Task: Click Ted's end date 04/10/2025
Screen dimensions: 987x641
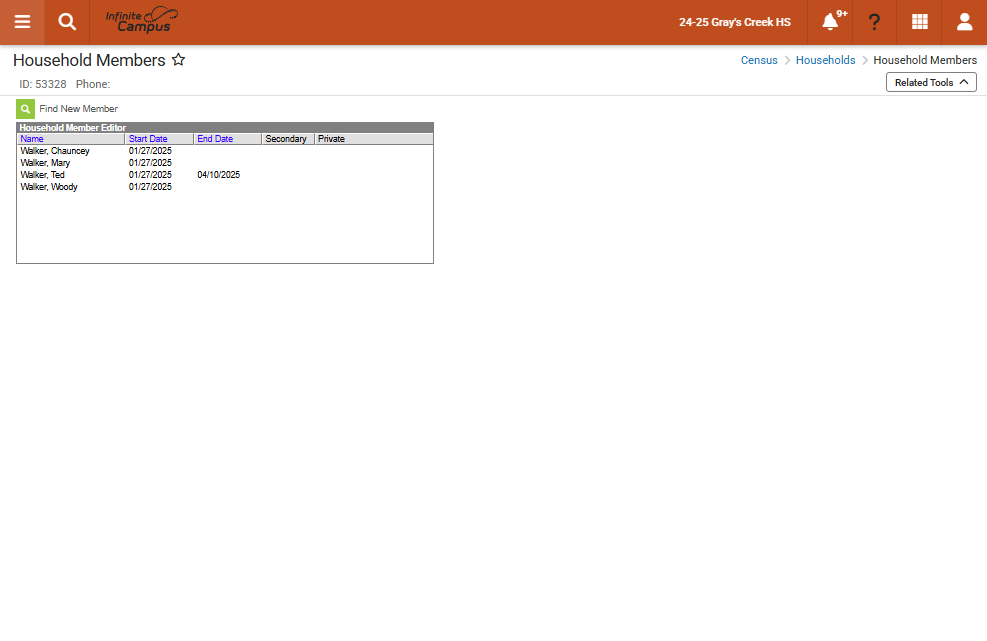Action: tap(218, 175)
